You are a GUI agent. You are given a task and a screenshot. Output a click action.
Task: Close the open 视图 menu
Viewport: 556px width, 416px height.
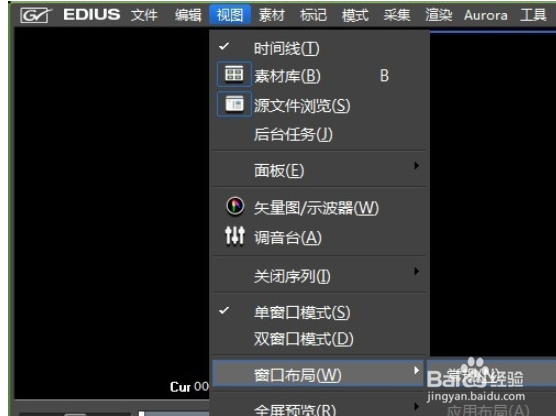[230, 15]
